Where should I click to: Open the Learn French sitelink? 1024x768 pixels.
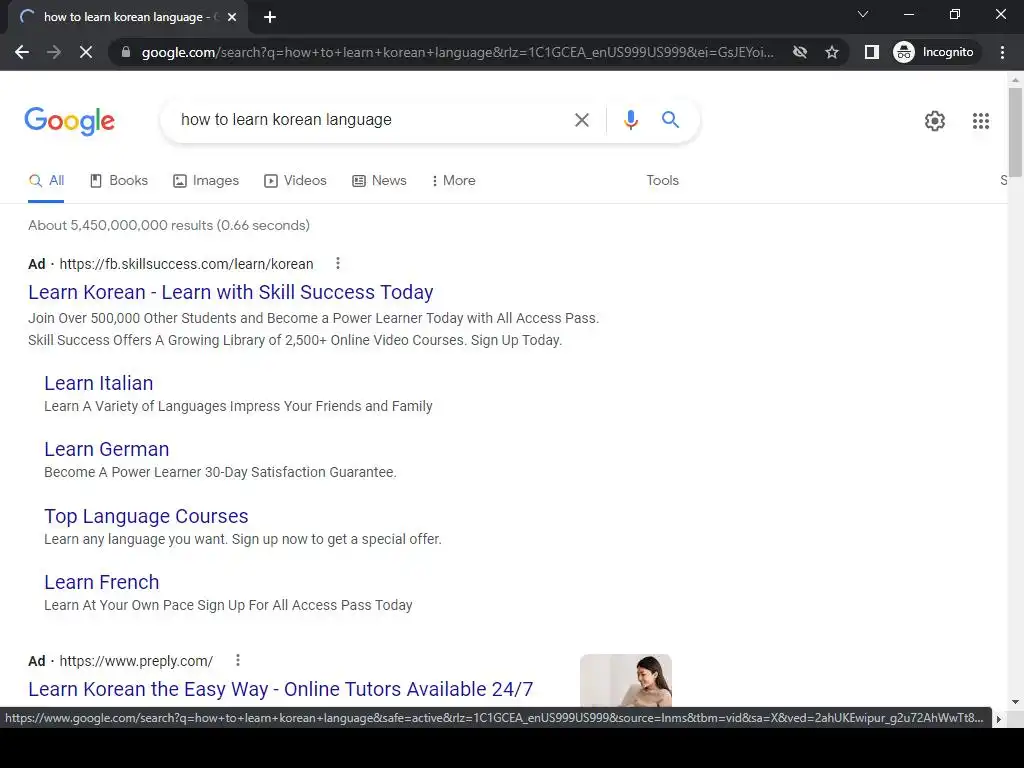coord(102,582)
